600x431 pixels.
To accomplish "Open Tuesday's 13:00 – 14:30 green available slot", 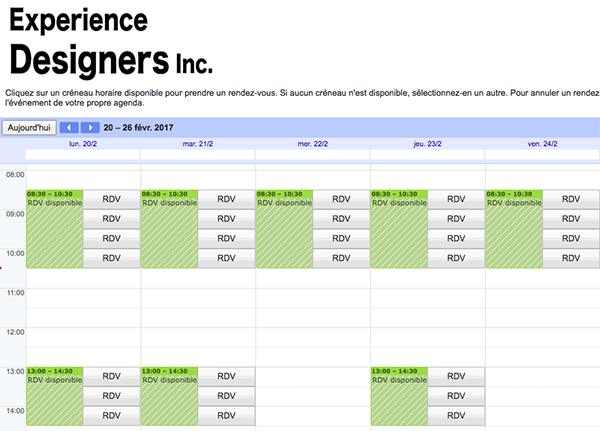I will [169, 400].
